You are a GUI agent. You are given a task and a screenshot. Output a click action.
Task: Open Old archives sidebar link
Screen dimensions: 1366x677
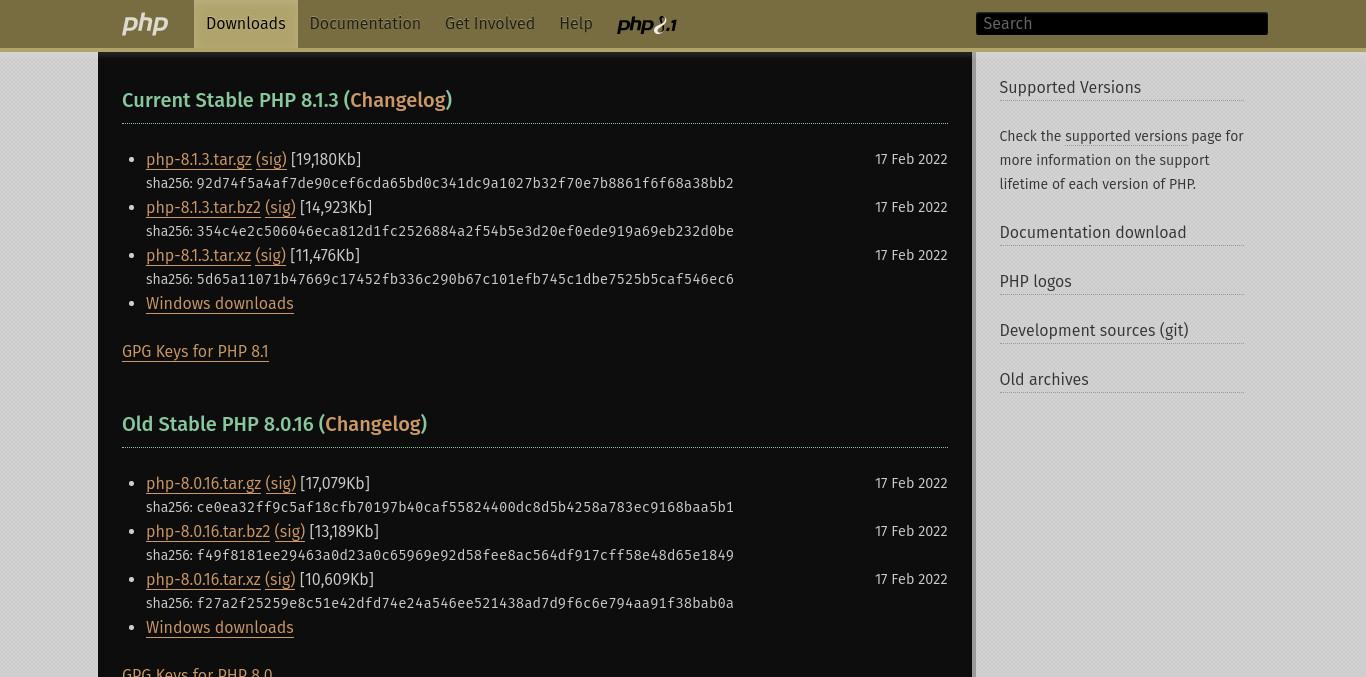click(x=1044, y=380)
